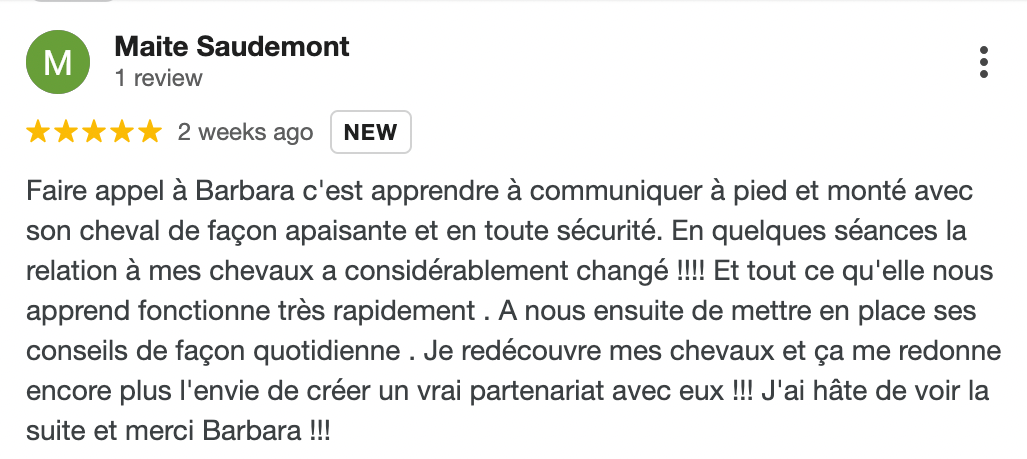The width and height of the screenshot is (1027, 459).
Task: Click the "2 weeks ago" timestamp
Action: tap(245, 132)
